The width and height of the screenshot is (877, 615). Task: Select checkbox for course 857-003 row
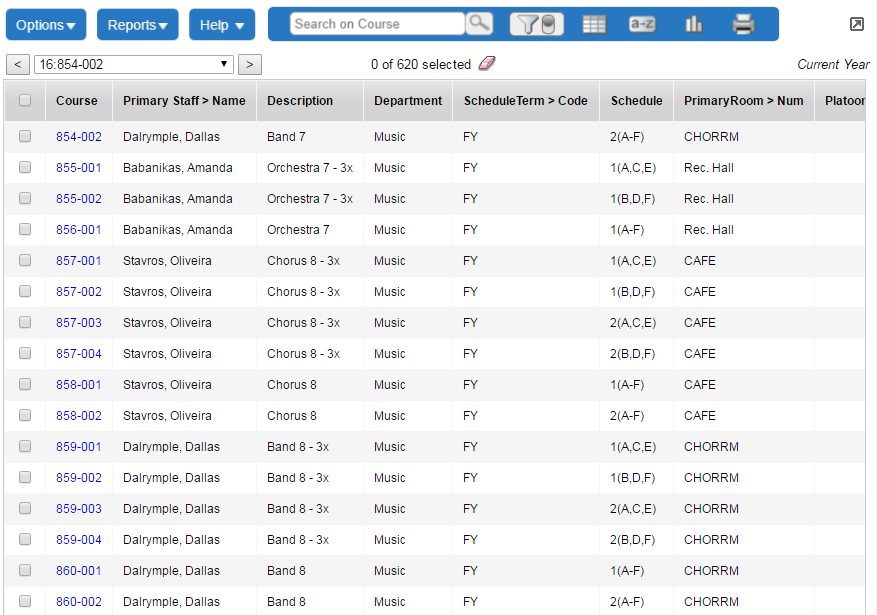click(x=25, y=322)
